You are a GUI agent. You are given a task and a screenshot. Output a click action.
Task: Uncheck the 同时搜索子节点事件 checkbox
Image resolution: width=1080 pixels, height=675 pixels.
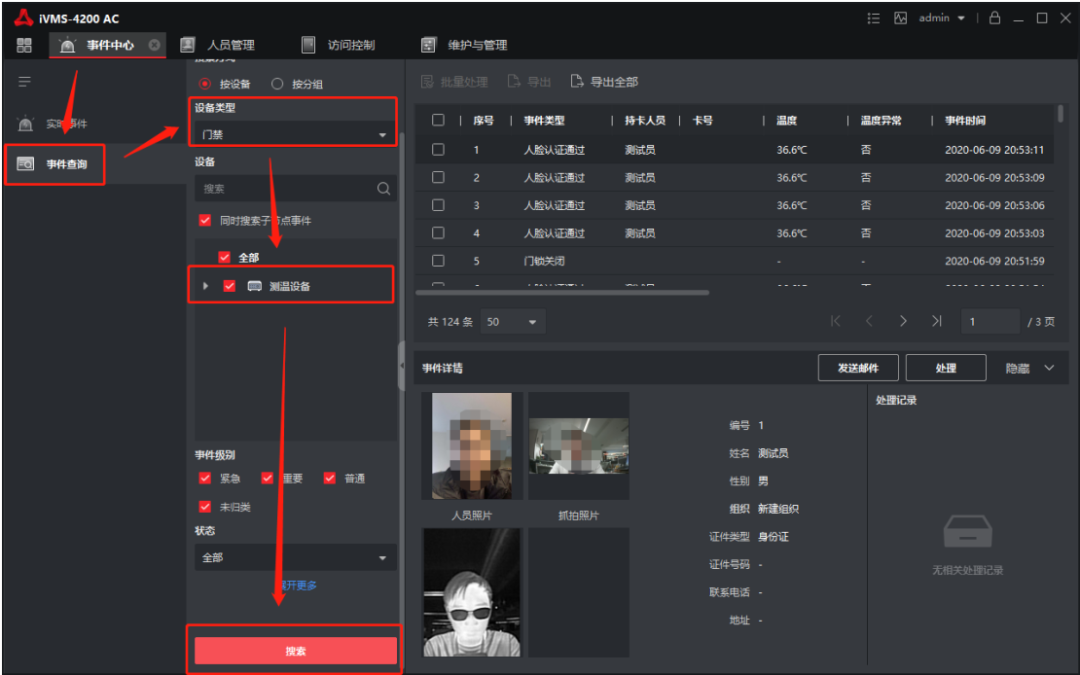click(205, 220)
